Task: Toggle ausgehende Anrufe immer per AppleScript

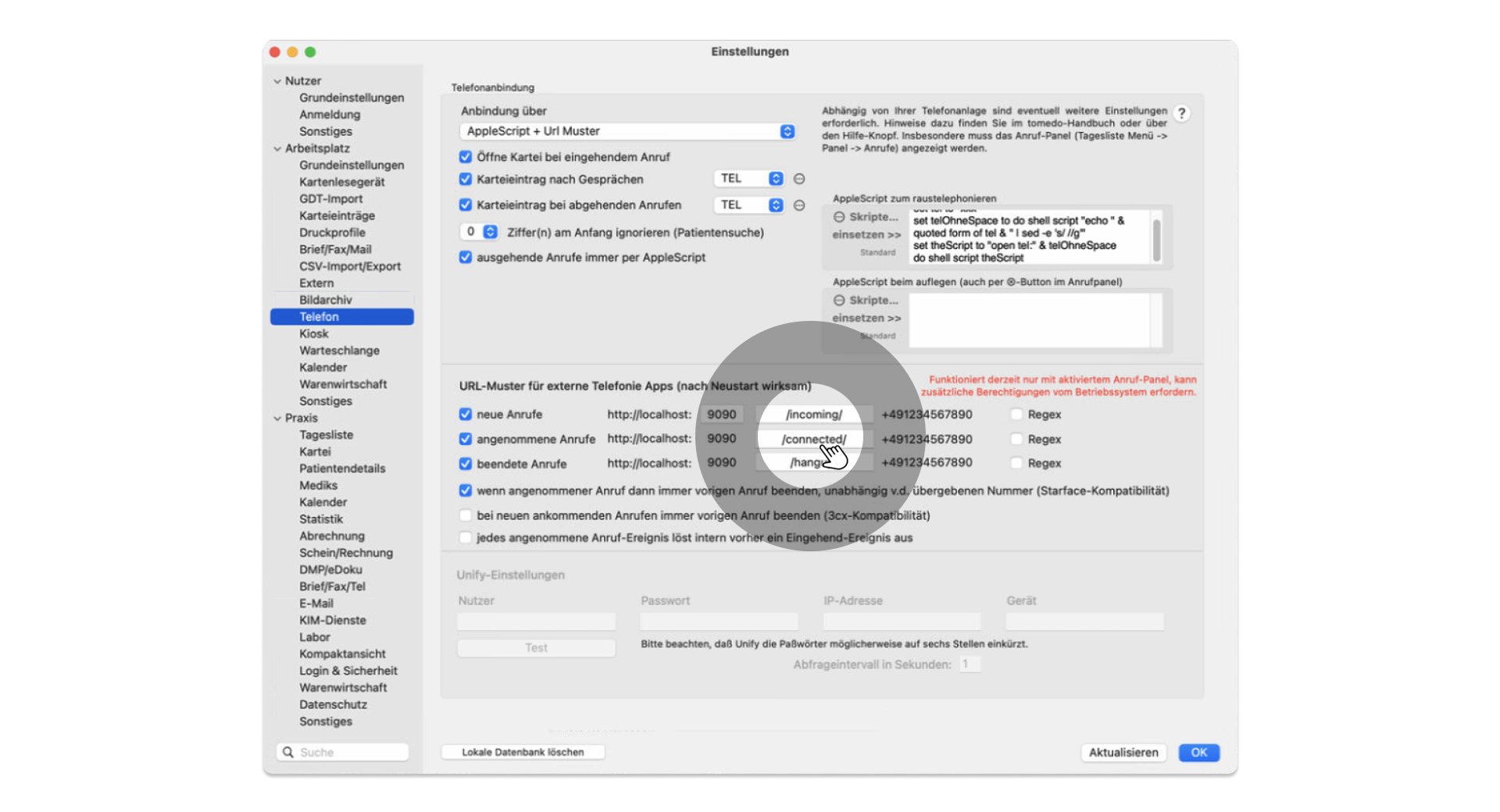Action: [x=466, y=258]
